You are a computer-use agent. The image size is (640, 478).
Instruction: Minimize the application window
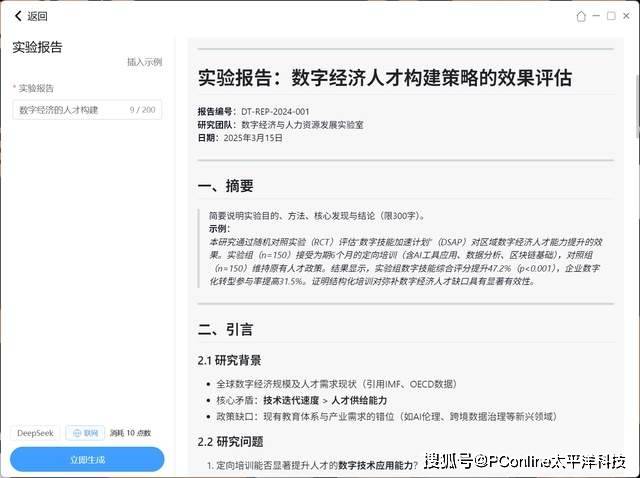[597, 16]
